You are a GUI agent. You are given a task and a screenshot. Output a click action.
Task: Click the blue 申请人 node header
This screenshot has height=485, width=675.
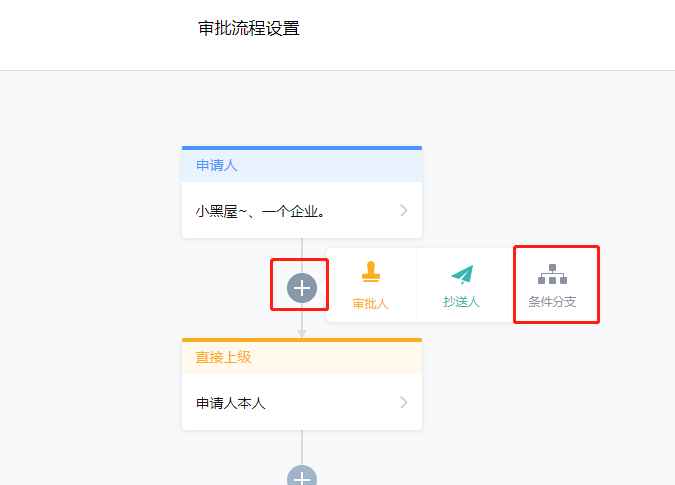[302, 166]
